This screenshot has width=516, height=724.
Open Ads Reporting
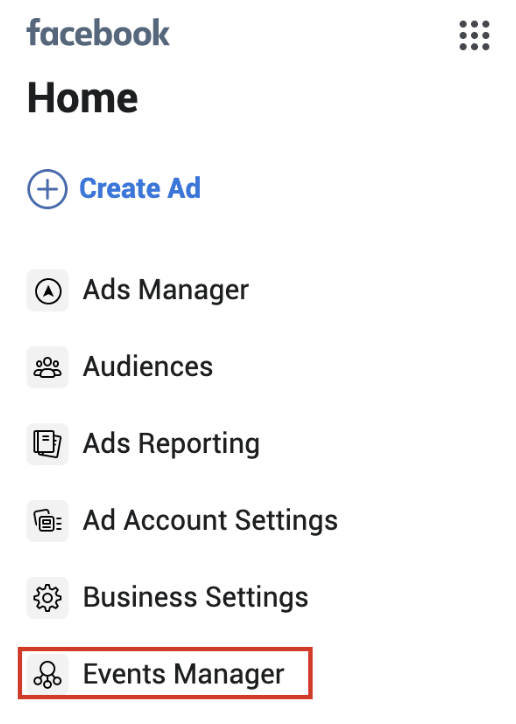171,444
